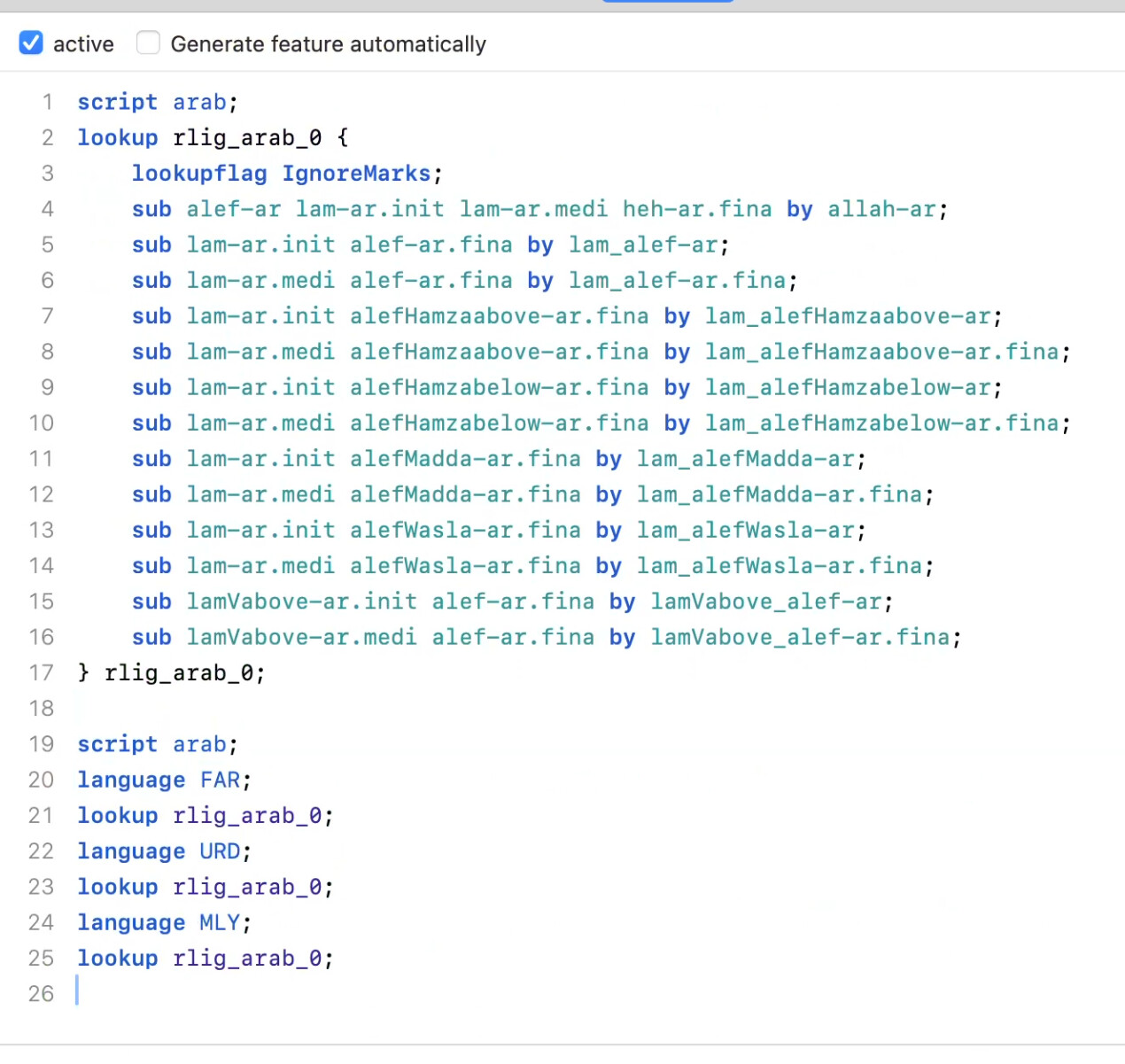Click lam_alef-ar at end of line 5

pyautogui.click(x=642, y=245)
